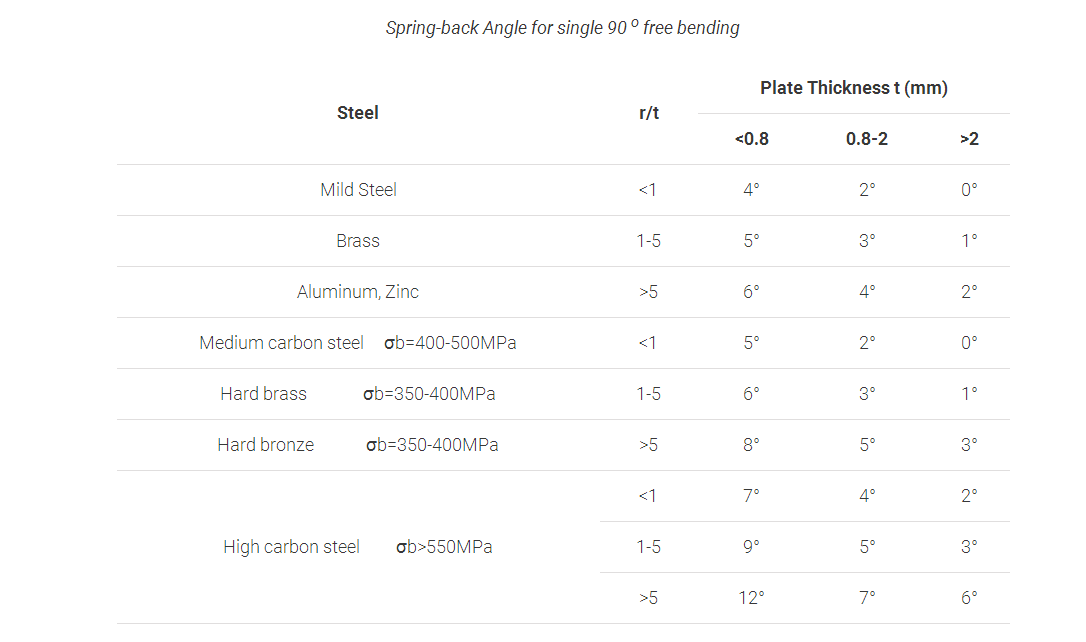The image size is (1086, 642).
Task: Open the Aluminum, Zinc link
Action: click(x=358, y=292)
